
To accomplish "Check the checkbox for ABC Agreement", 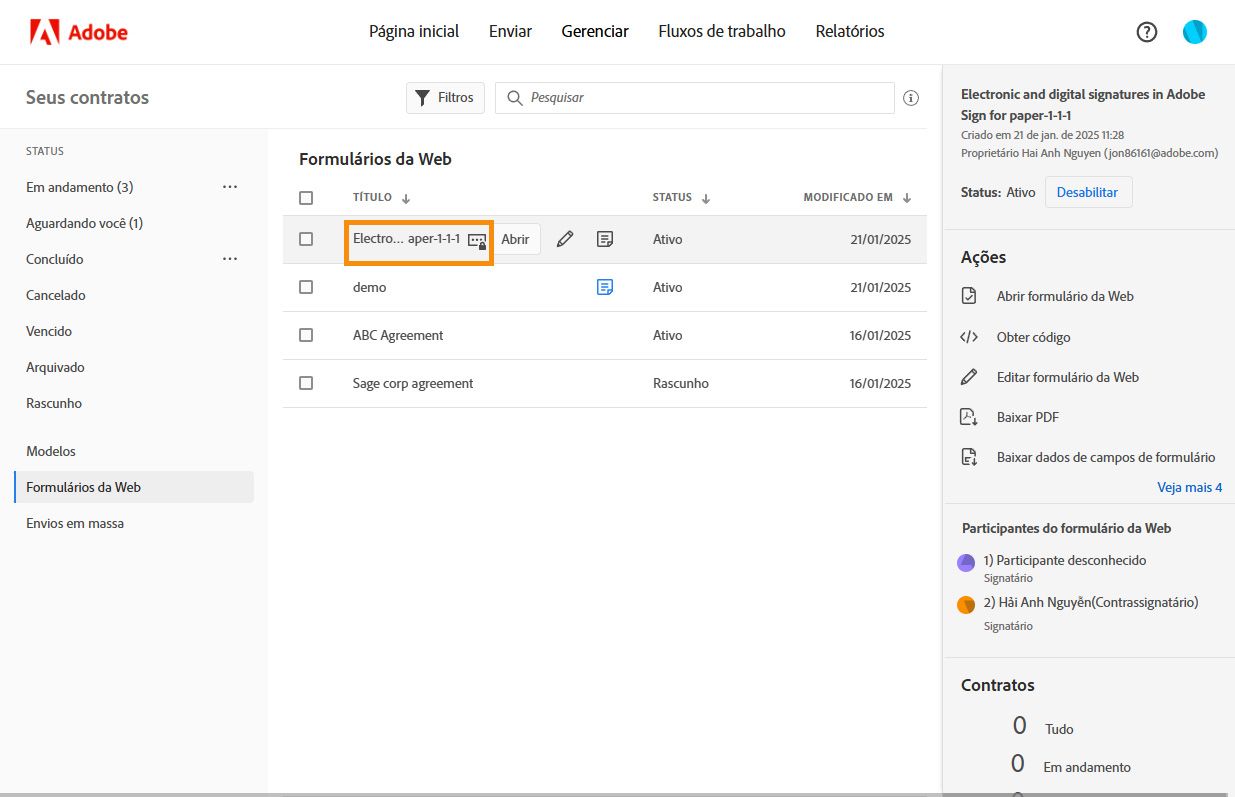I will 306,335.
